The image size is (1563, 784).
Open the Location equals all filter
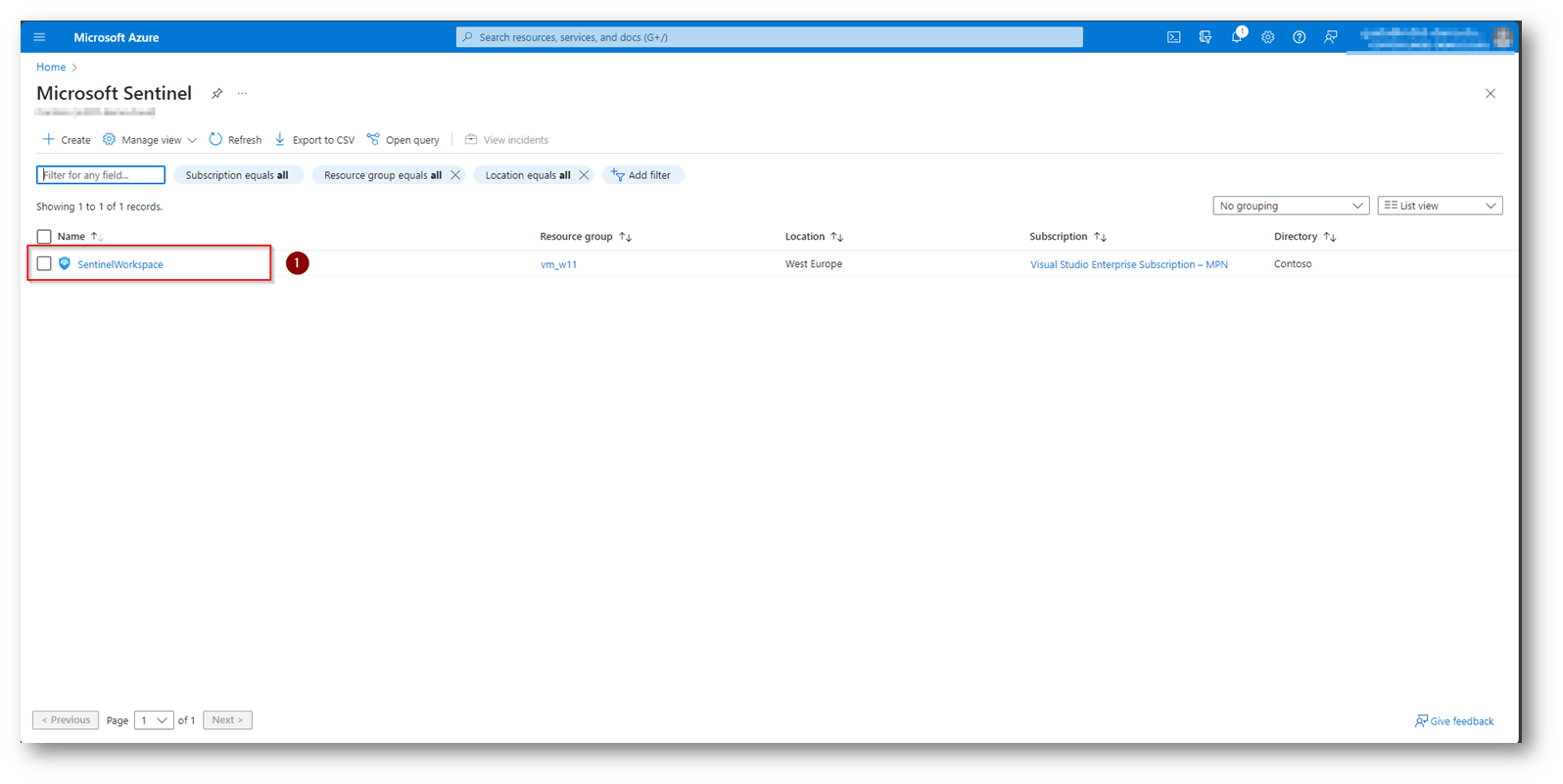[528, 175]
